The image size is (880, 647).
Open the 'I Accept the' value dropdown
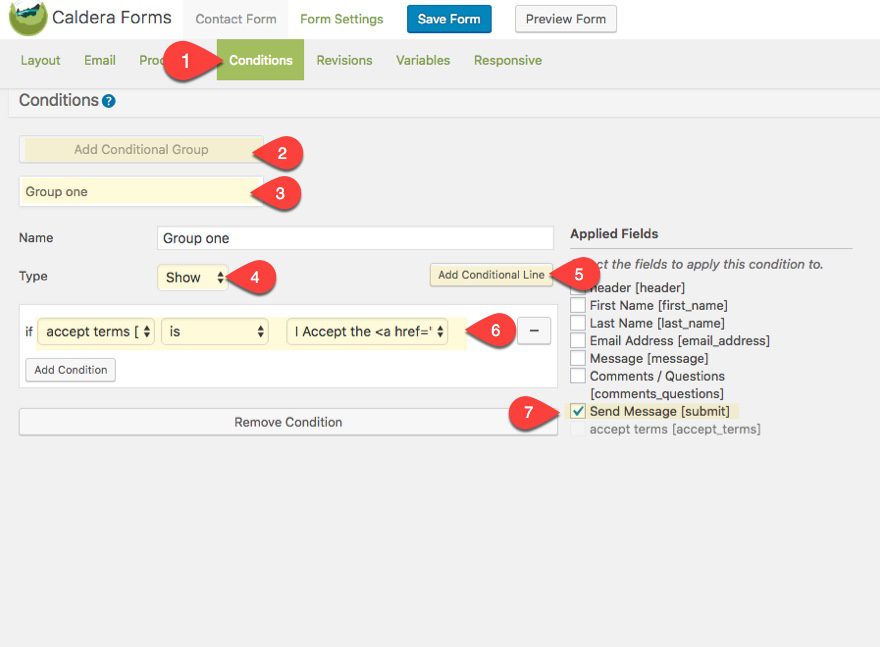coord(367,332)
